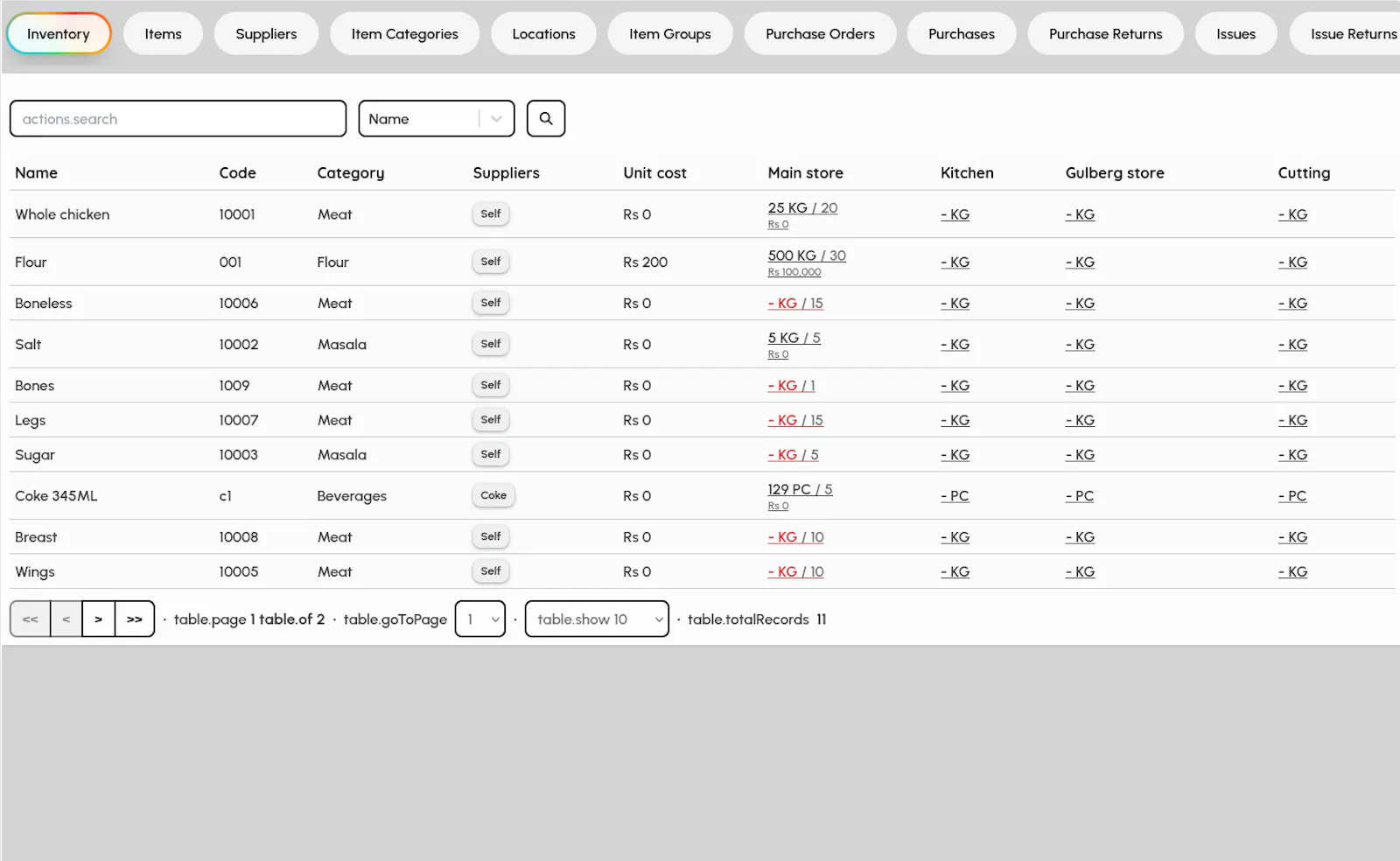This screenshot has height=861, width=1400.
Task: Click Rs 100,000 value under Flour stock
Action: click(x=794, y=272)
